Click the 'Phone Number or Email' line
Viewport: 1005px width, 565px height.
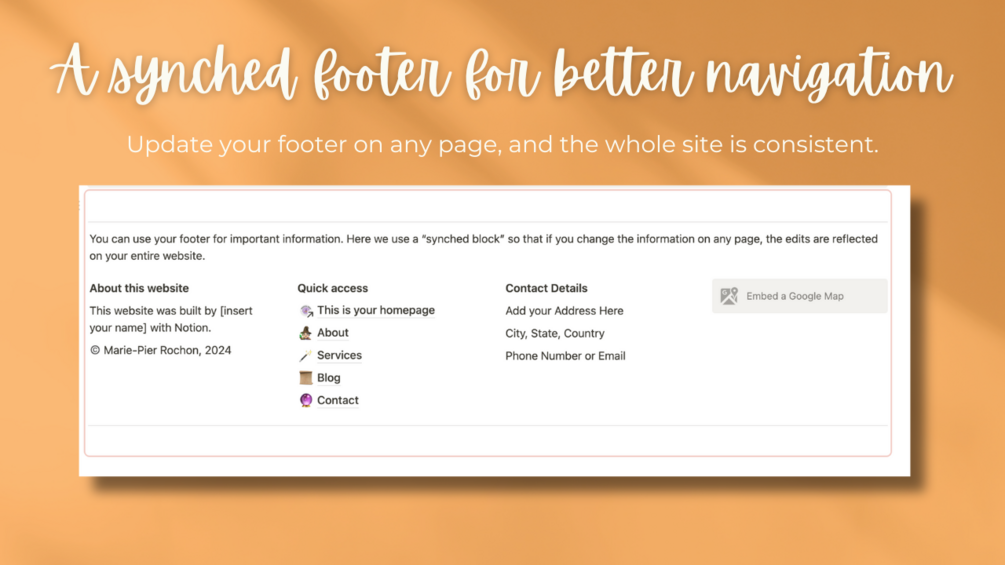(565, 356)
